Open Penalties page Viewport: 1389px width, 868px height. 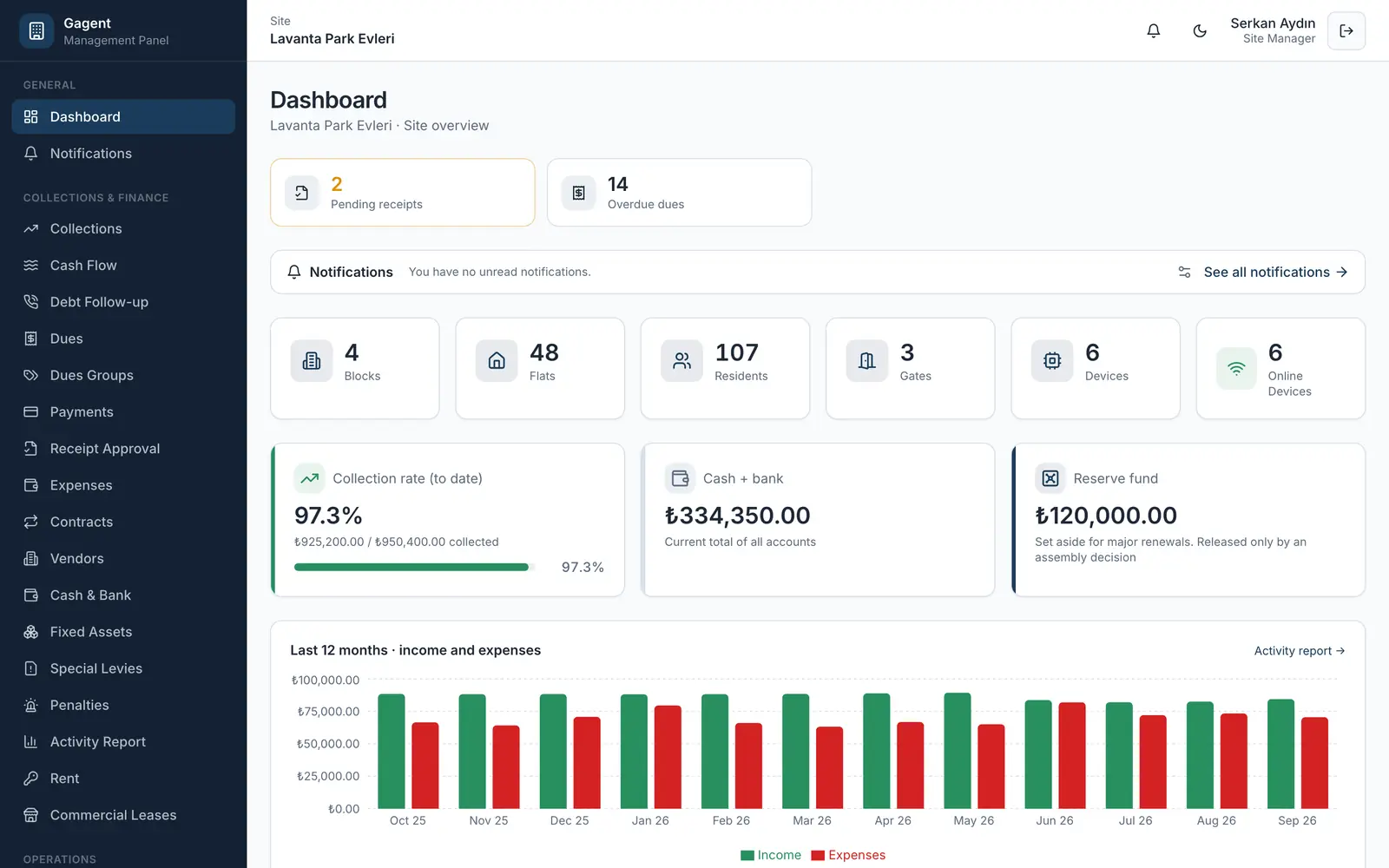[x=123, y=706]
